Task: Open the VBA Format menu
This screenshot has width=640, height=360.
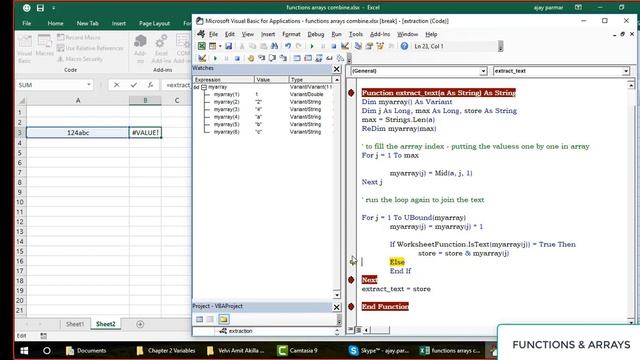Action: (291, 34)
